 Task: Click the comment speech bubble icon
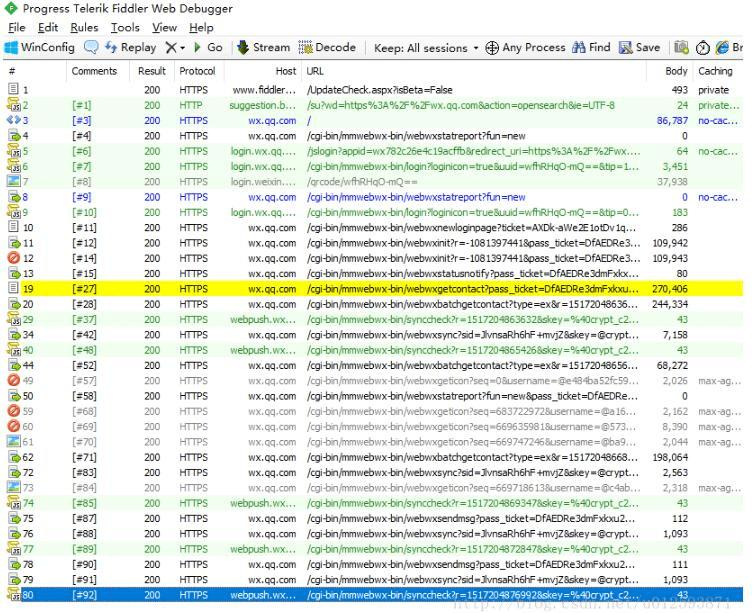tap(91, 48)
